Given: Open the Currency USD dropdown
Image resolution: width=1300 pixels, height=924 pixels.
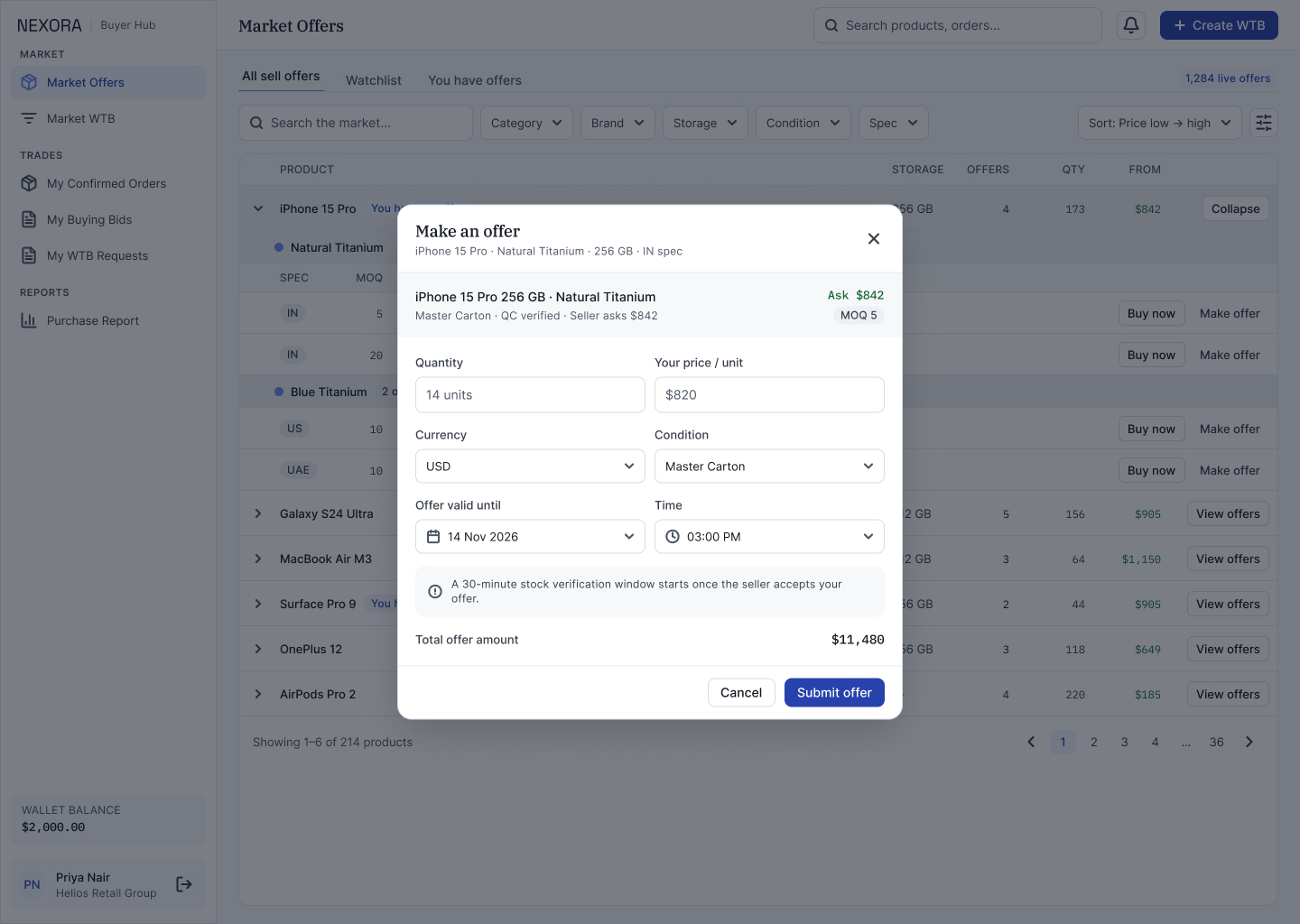Looking at the screenshot, I should [x=530, y=467].
